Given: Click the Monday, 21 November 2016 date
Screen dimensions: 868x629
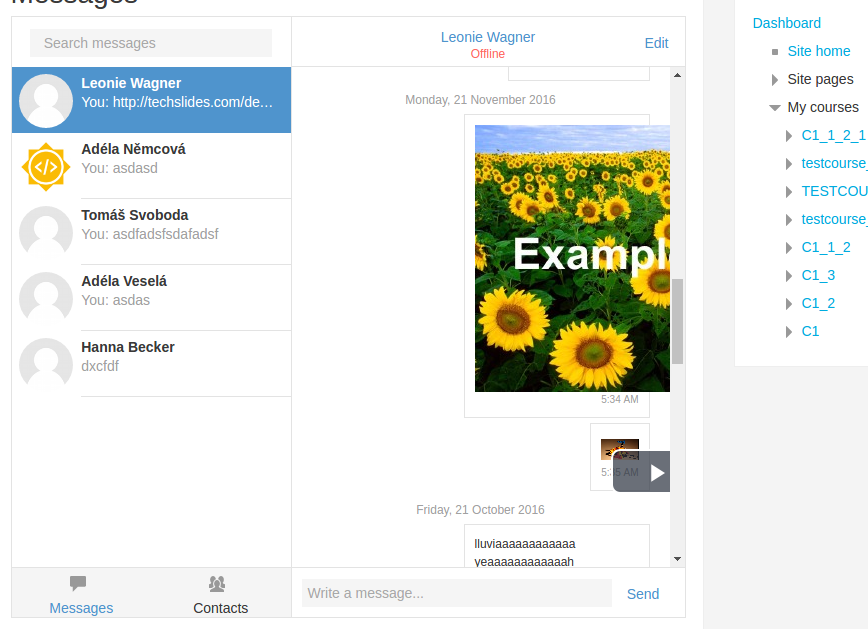Looking at the screenshot, I should point(480,100).
